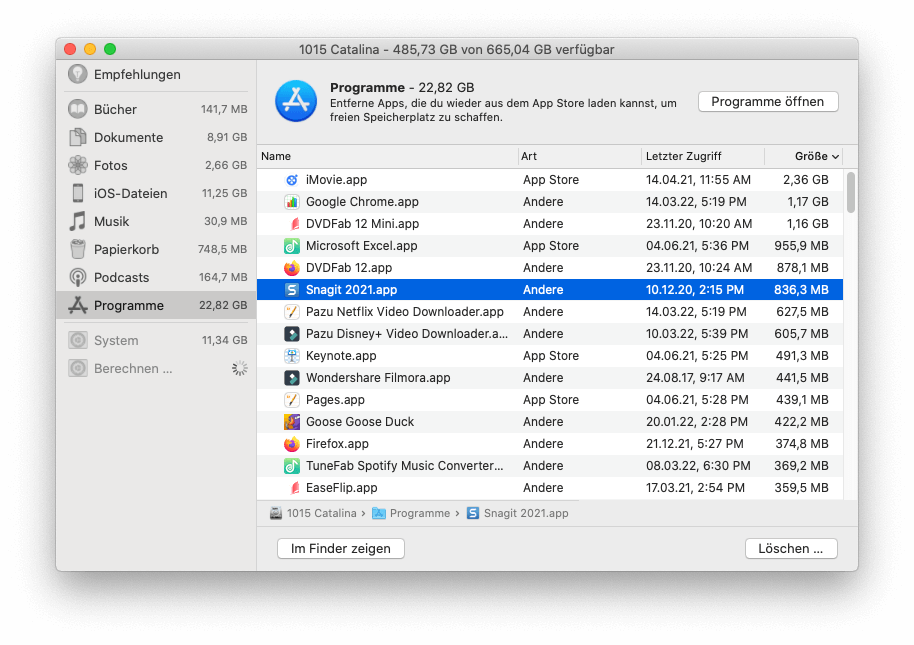The height and width of the screenshot is (645, 914).
Task: Click Snagit 2021.app in the path bar
Action: tap(518, 513)
